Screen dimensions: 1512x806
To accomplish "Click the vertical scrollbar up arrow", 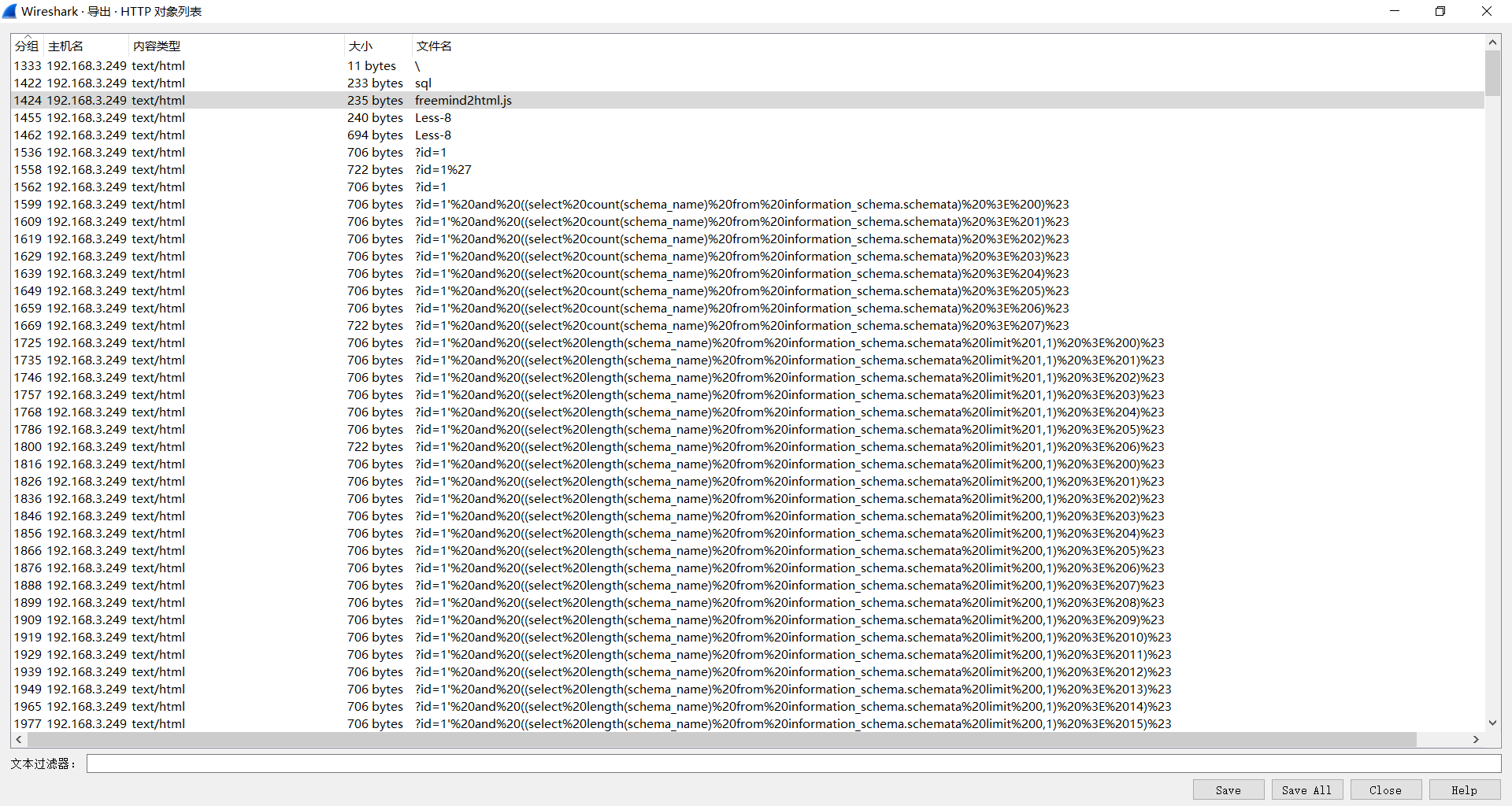I will click(x=1492, y=43).
